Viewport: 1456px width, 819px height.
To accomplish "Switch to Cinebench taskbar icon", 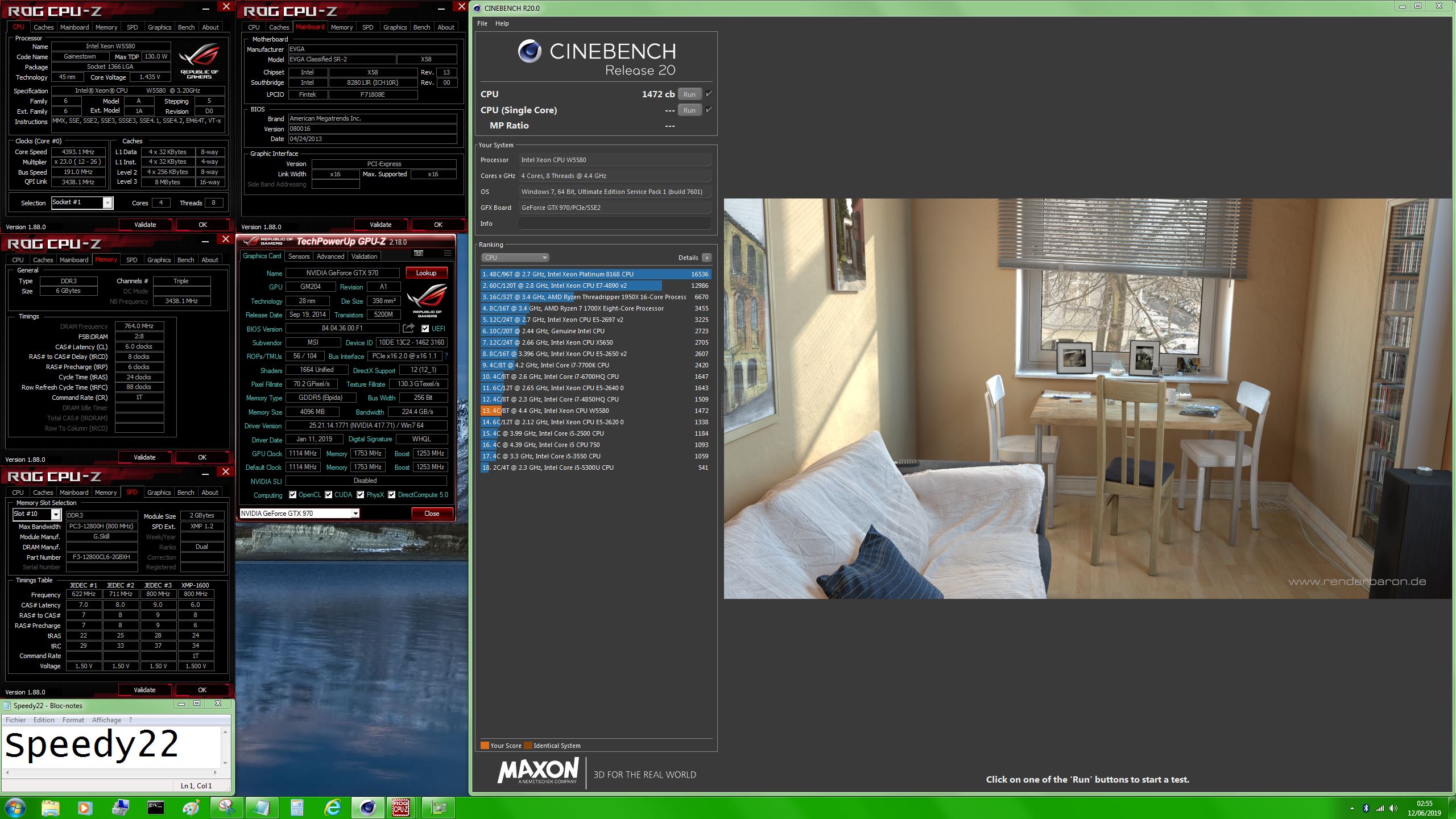I will (x=367, y=807).
